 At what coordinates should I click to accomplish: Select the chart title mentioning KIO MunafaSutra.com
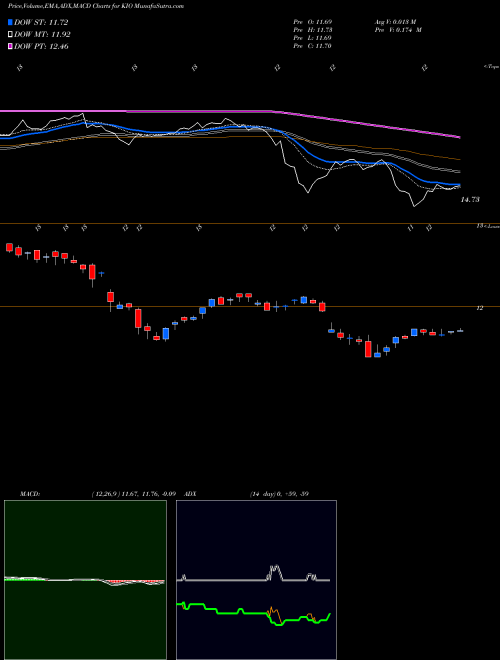[x=96, y=6]
